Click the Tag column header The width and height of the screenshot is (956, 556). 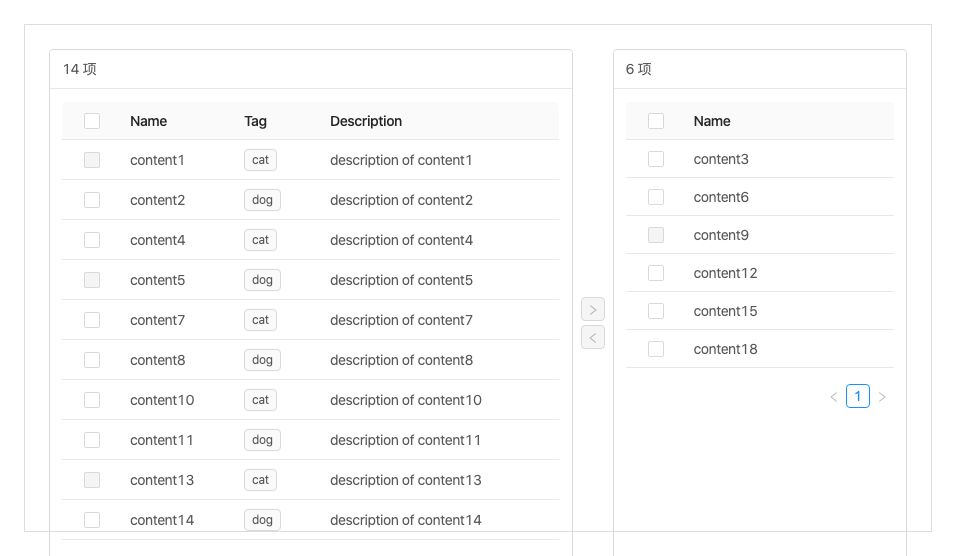pos(255,121)
